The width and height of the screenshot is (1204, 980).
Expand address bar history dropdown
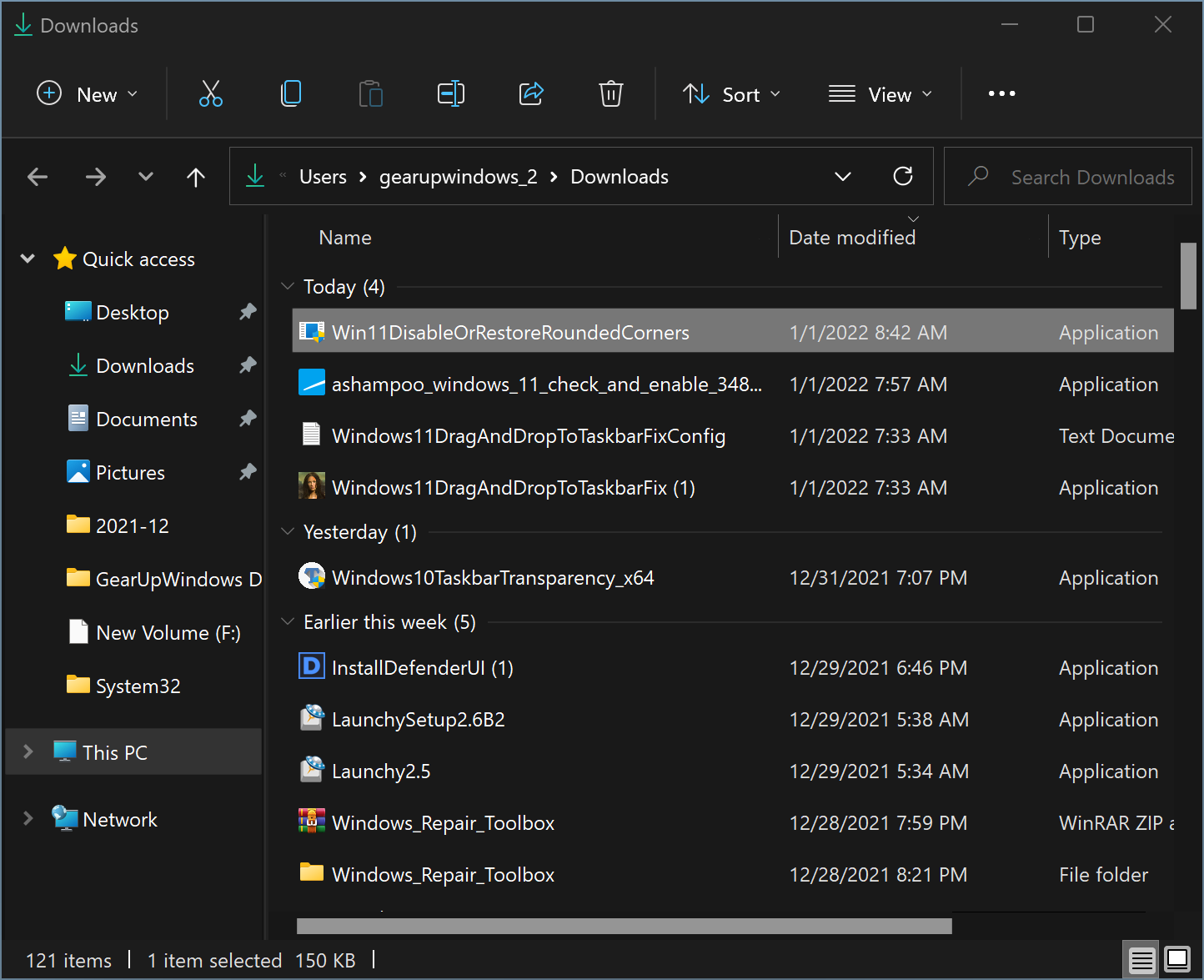click(843, 177)
